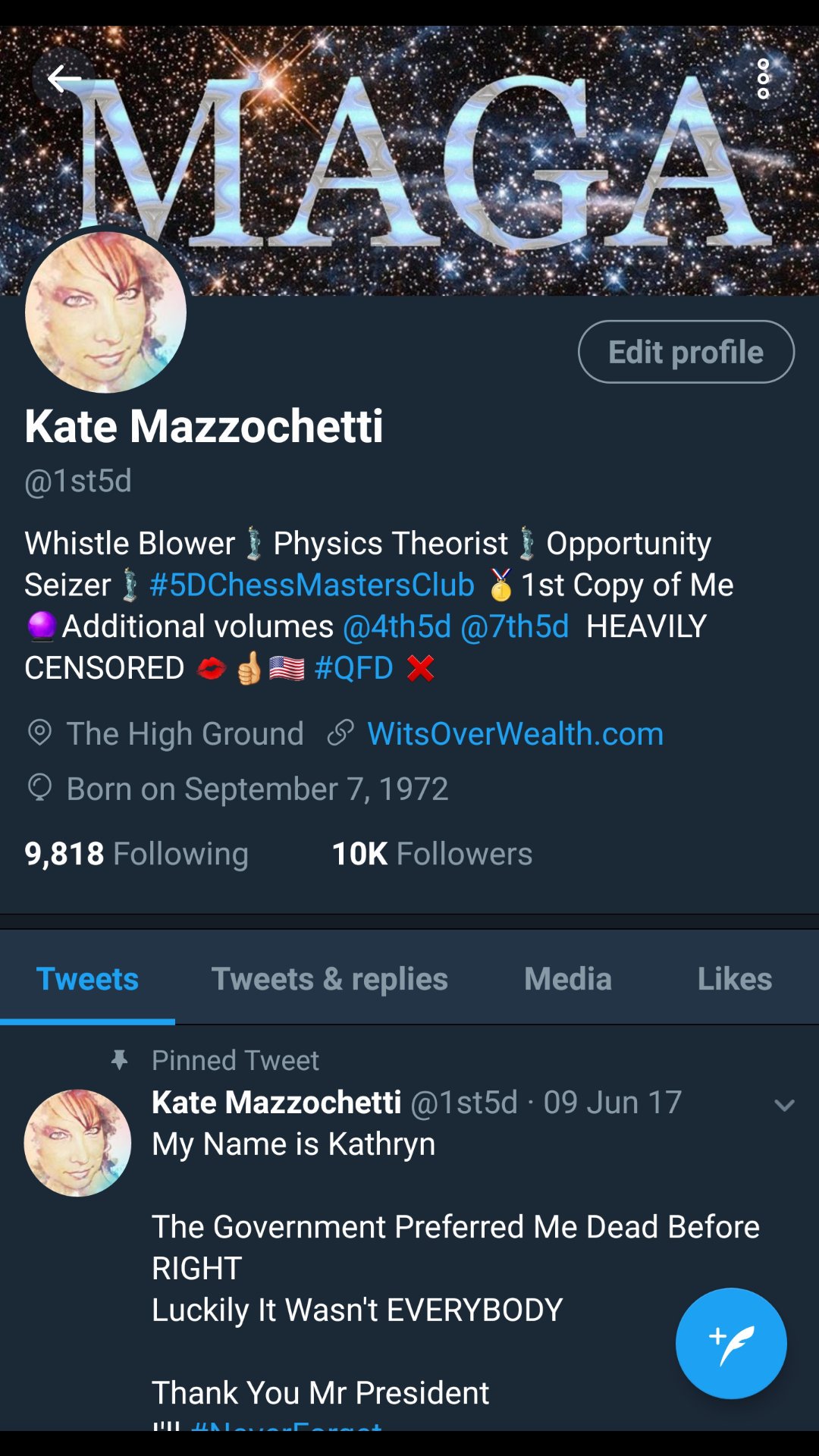The image size is (819, 1456).
Task: Tap the compose tweet floating button
Action: [731, 1343]
